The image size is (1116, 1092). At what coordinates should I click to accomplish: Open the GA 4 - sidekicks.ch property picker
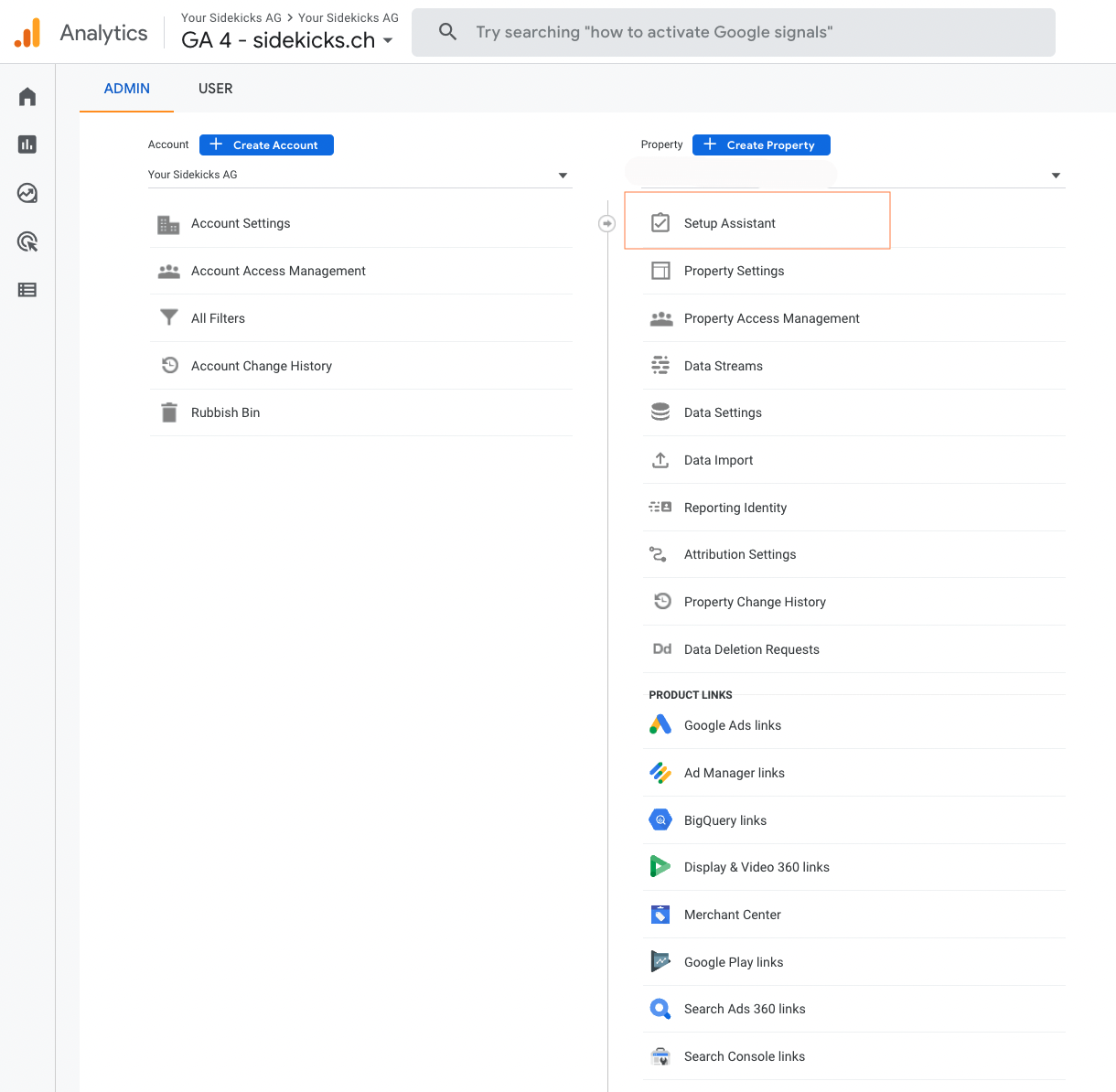point(287,40)
